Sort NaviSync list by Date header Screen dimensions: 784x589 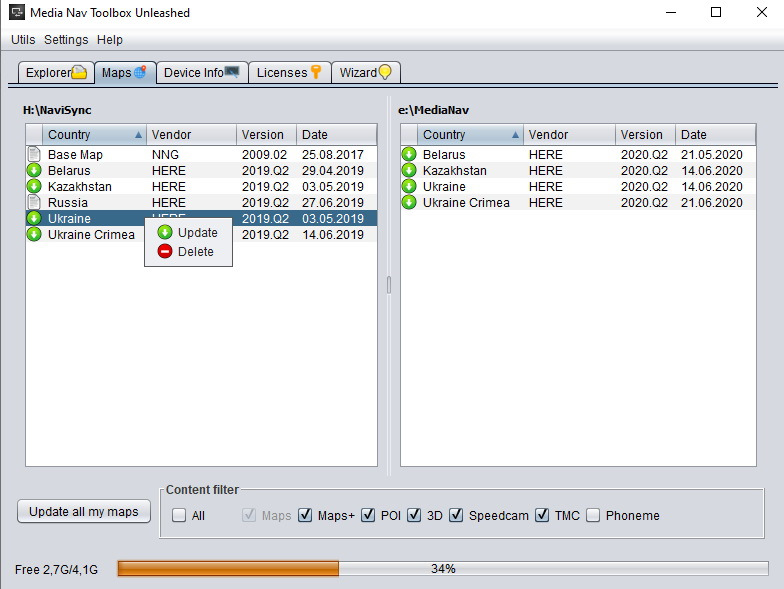[336, 134]
